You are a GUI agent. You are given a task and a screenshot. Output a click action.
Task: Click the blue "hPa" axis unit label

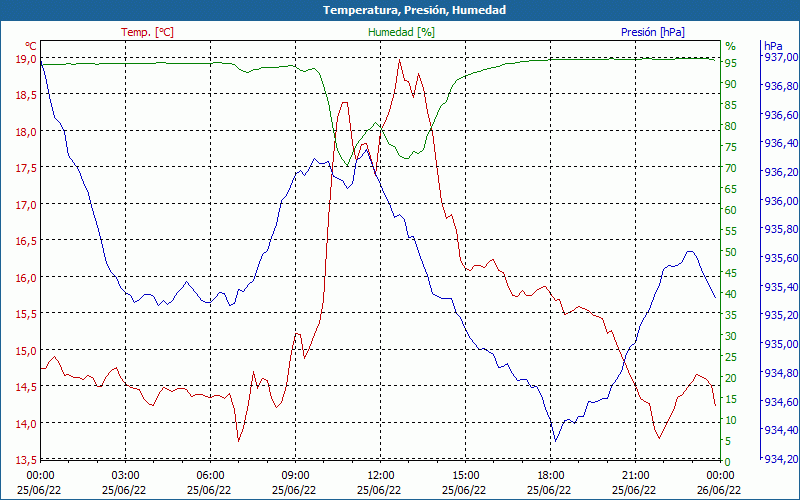(x=773, y=46)
